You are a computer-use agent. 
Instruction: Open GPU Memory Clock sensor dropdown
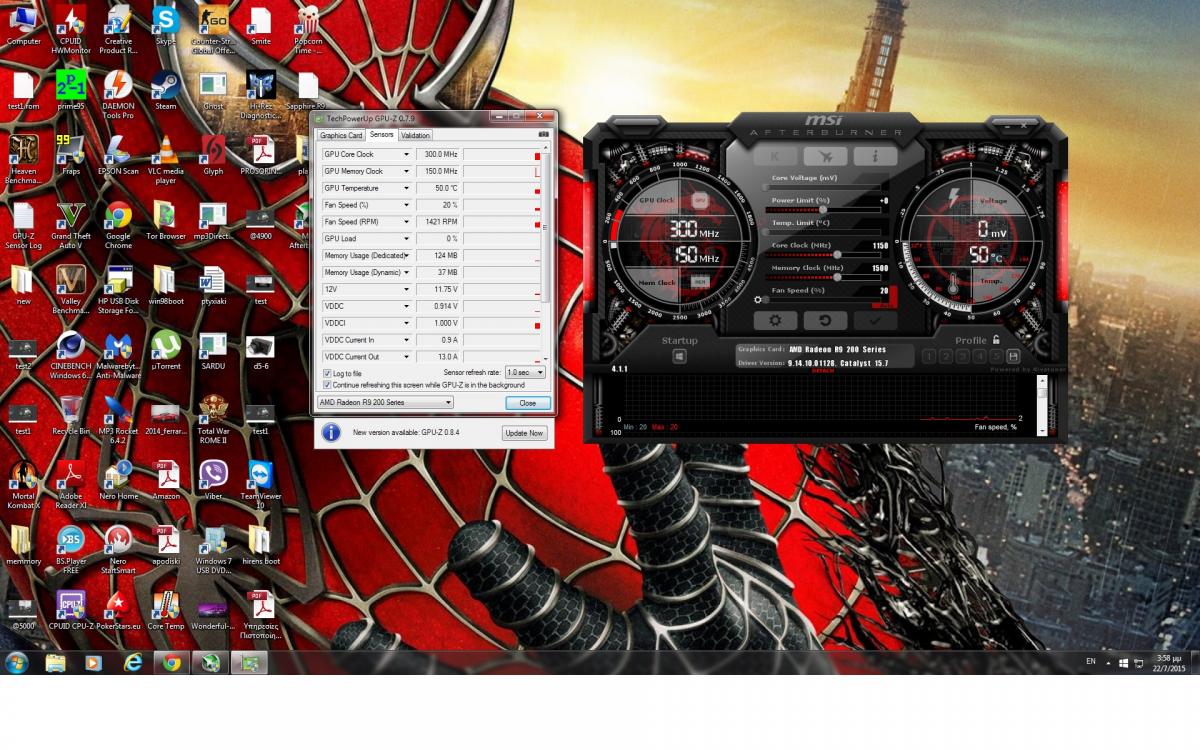[406, 172]
